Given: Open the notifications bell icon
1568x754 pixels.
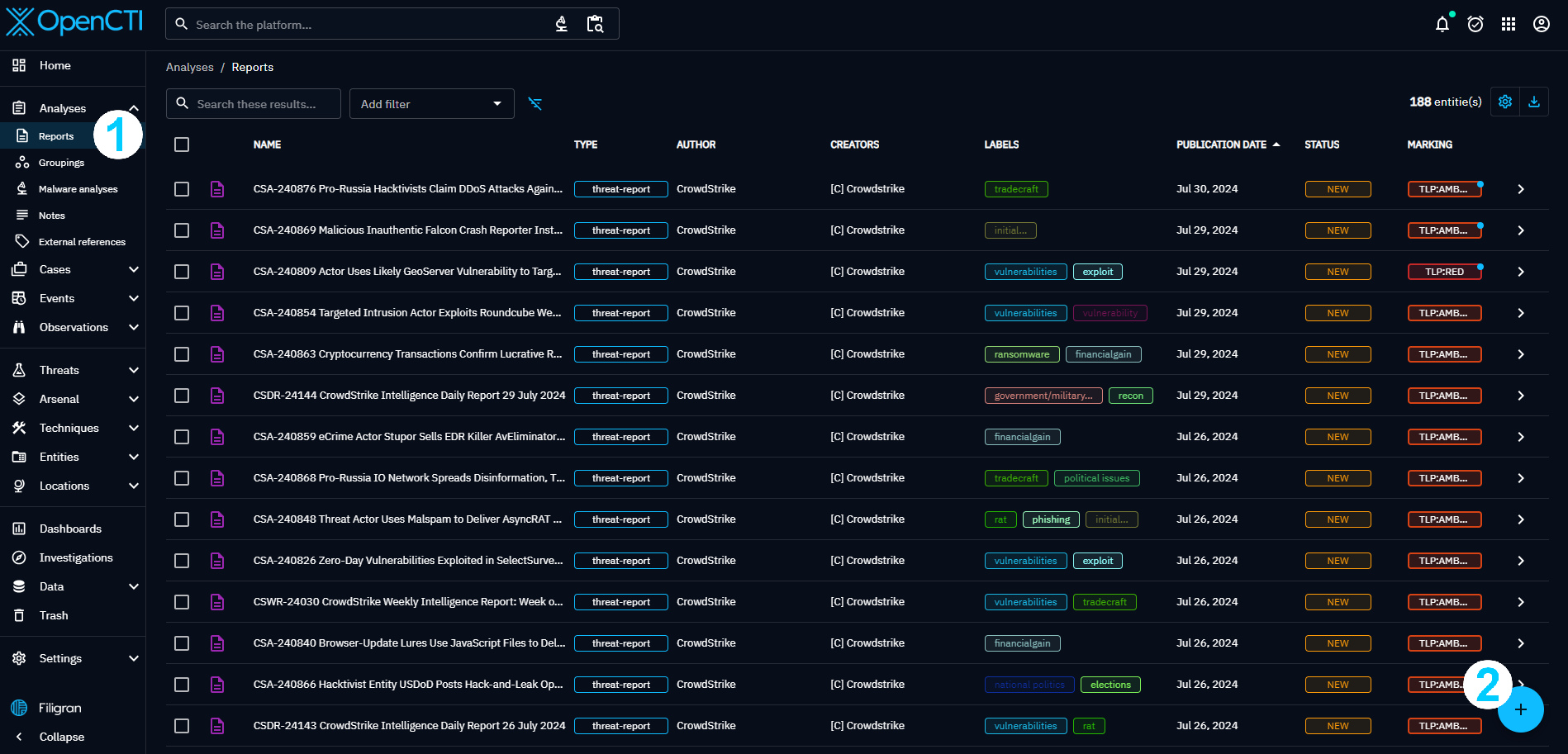Looking at the screenshot, I should point(1442,24).
